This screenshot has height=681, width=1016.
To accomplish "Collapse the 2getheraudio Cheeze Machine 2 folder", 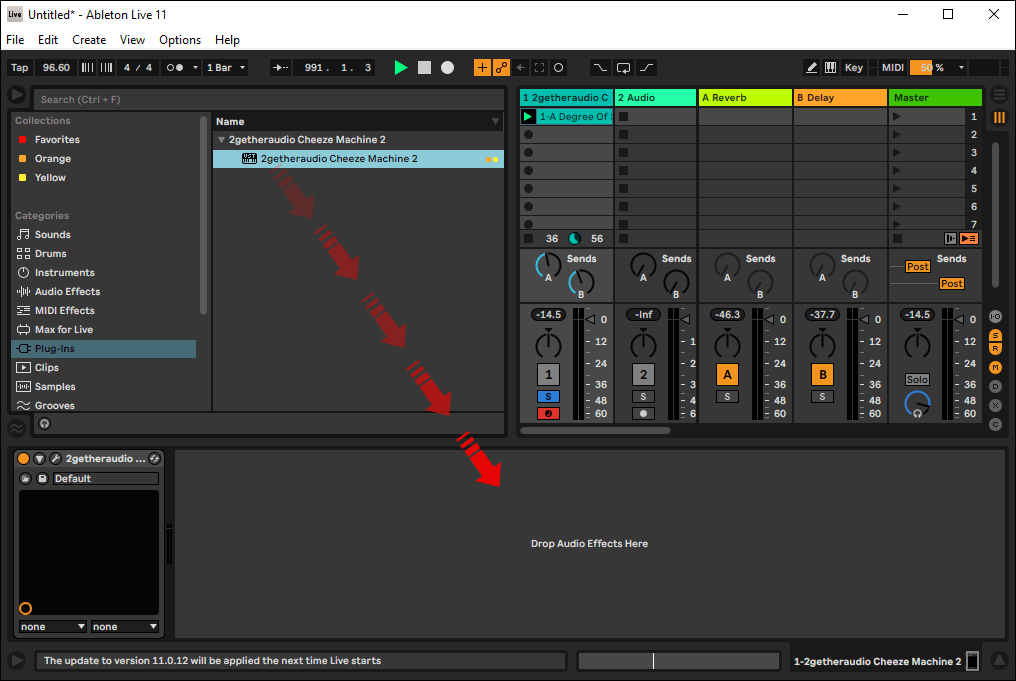I will [222, 139].
